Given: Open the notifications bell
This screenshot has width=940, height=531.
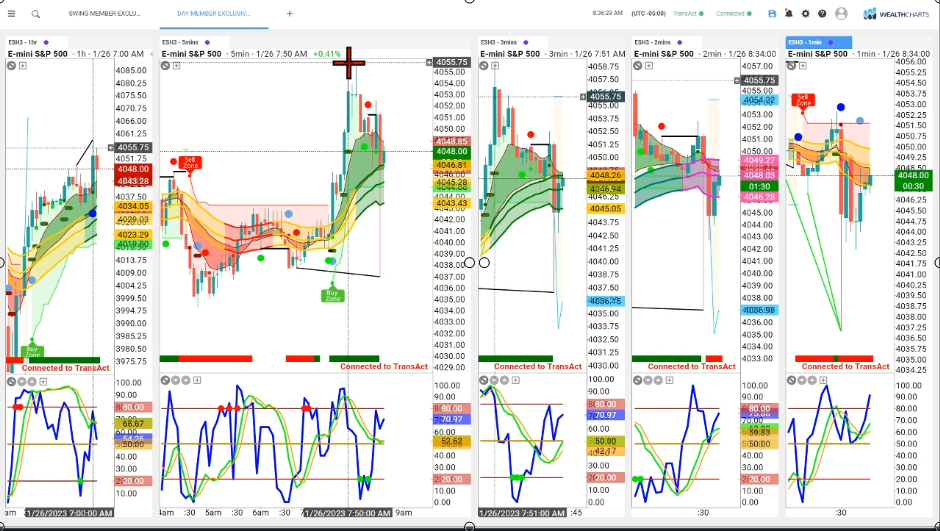Looking at the screenshot, I should pos(789,13).
